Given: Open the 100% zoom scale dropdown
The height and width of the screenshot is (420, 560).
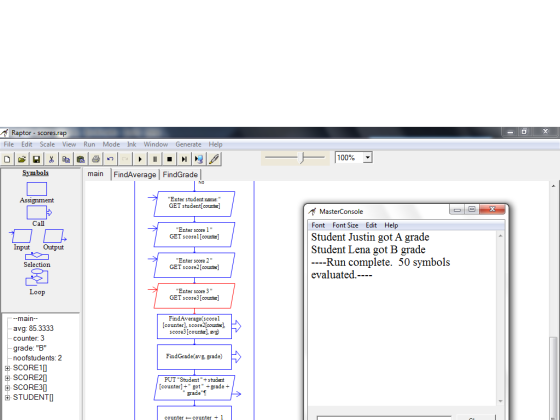Looking at the screenshot, I should (x=368, y=158).
